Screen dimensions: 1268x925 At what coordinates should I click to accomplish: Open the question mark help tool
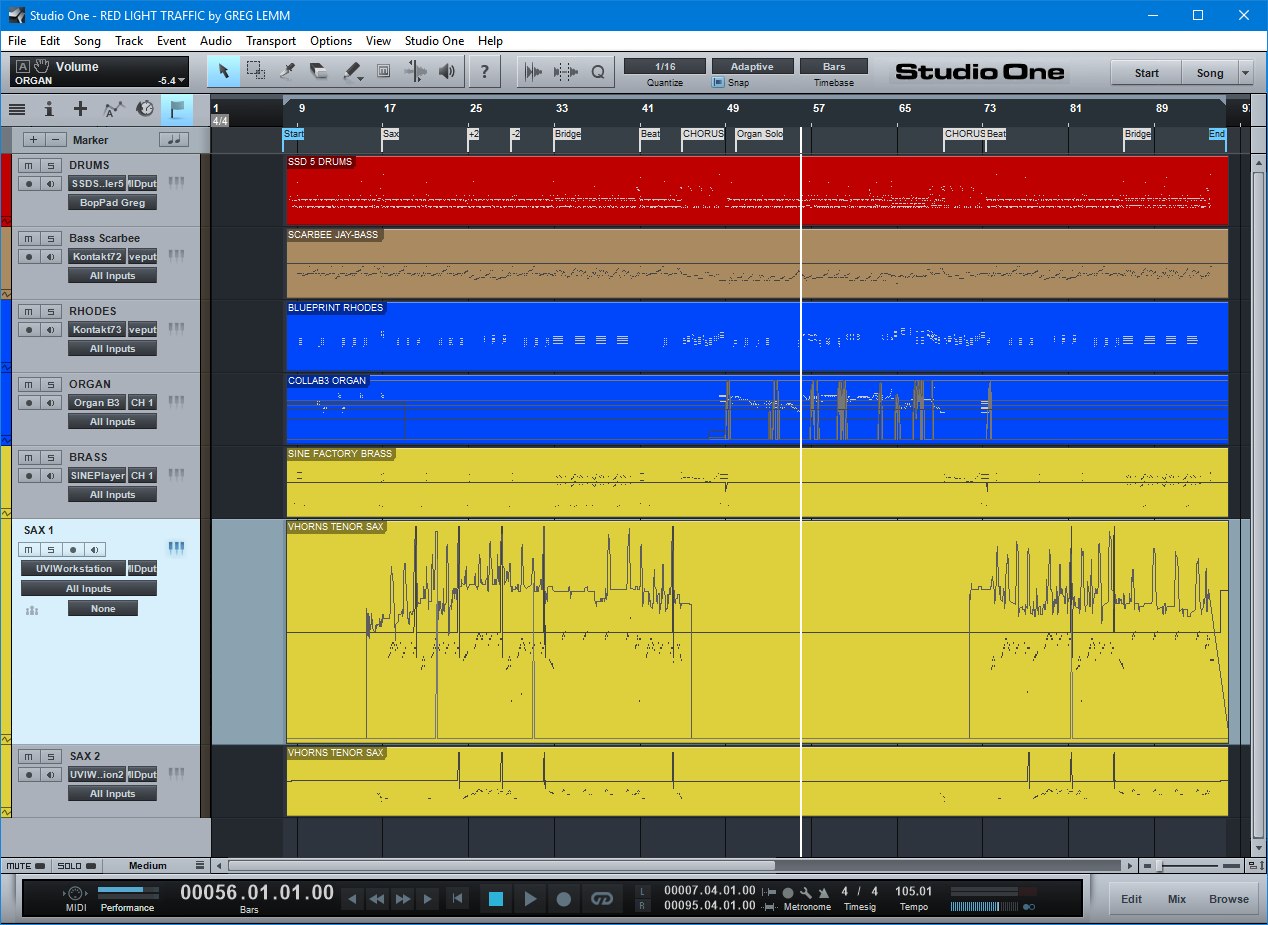tap(485, 71)
